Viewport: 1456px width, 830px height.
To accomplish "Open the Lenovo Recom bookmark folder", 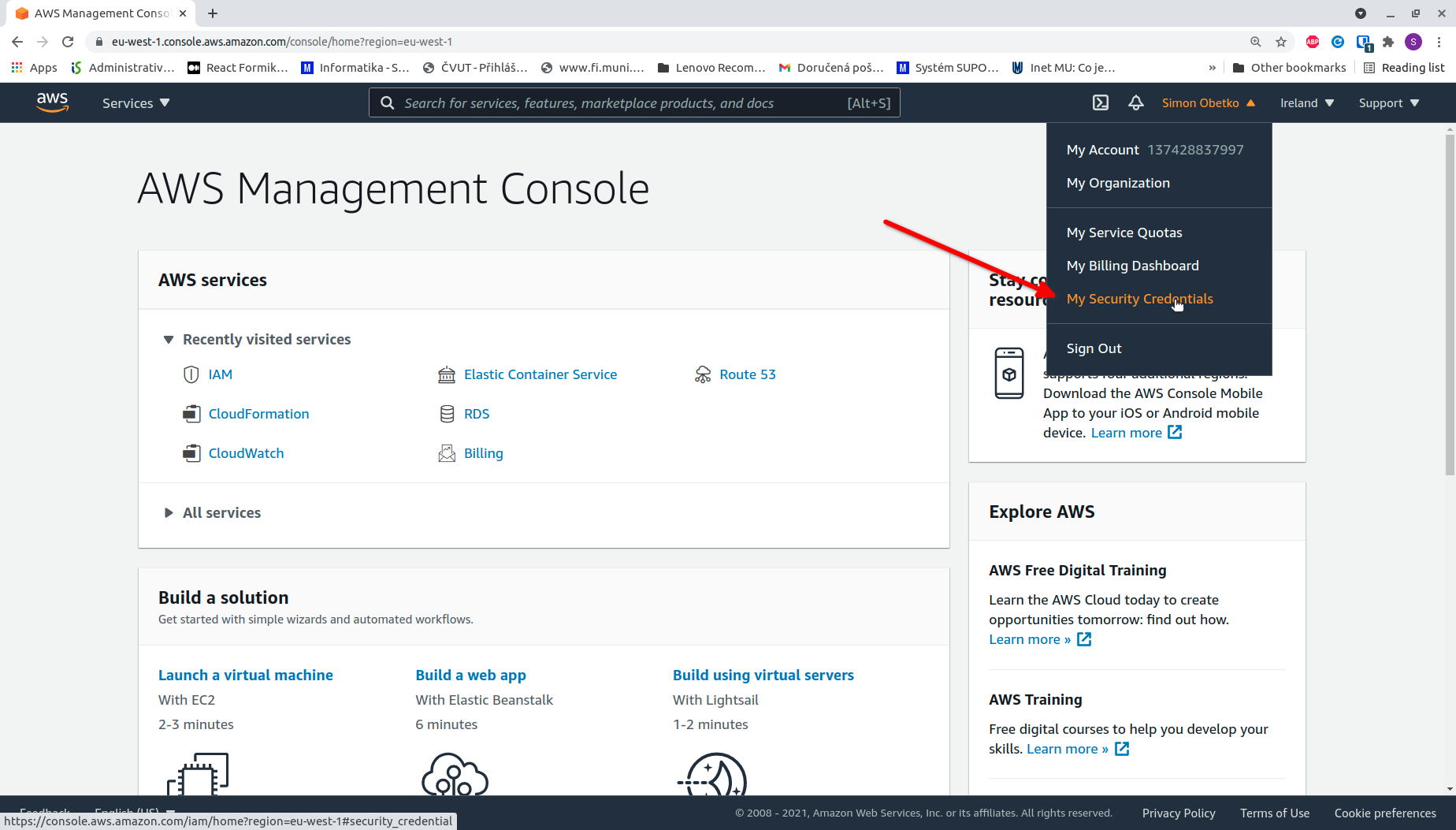I will click(711, 68).
